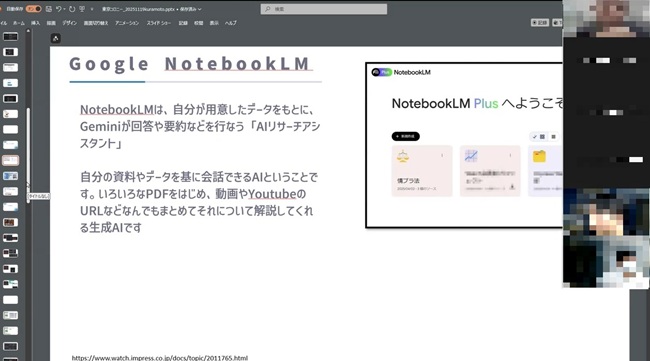
Task: Click the Save icon in quick access toolbar
Action: click(49, 9)
